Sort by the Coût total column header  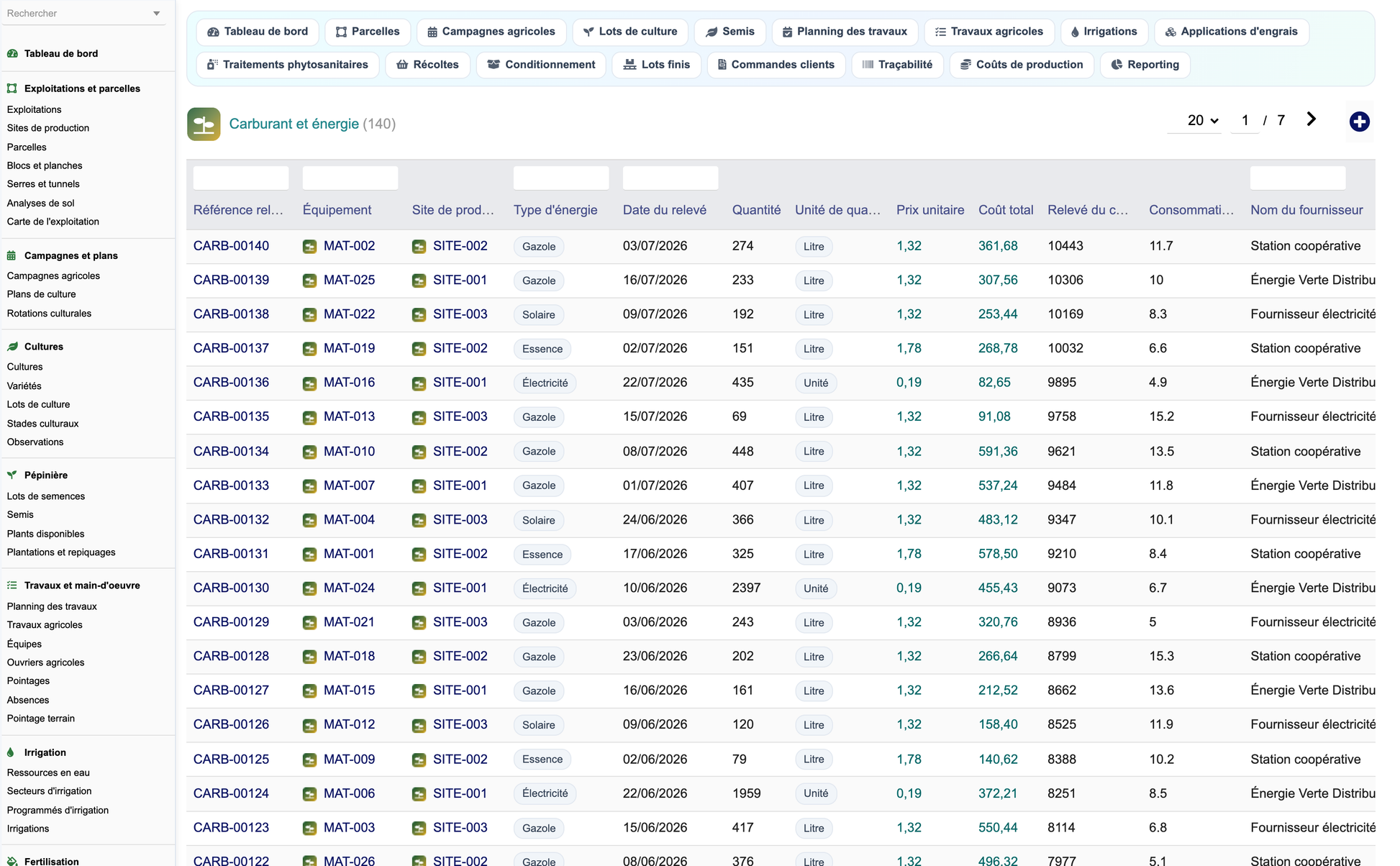(1005, 210)
